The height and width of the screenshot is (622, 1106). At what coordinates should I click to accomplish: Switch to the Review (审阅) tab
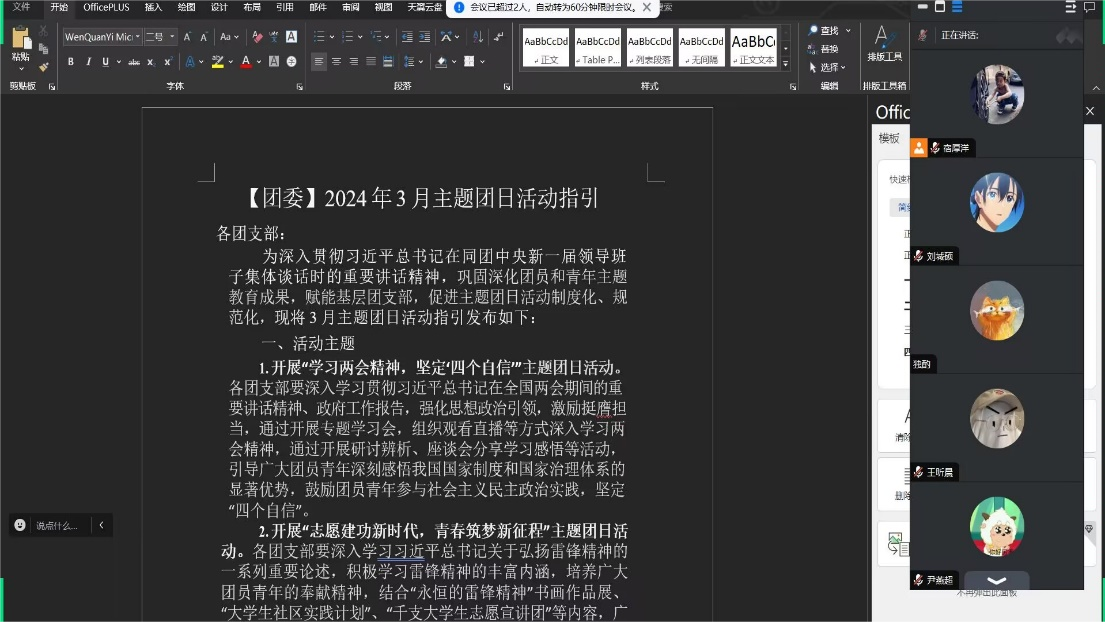[x=351, y=7]
